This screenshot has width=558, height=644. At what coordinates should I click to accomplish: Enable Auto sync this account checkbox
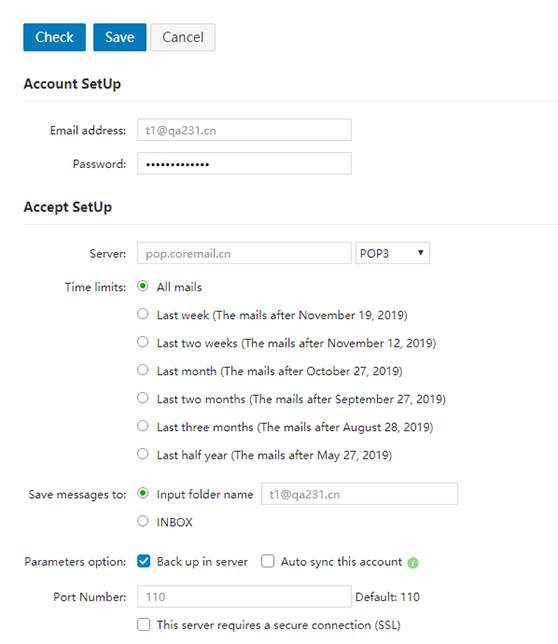click(x=268, y=561)
